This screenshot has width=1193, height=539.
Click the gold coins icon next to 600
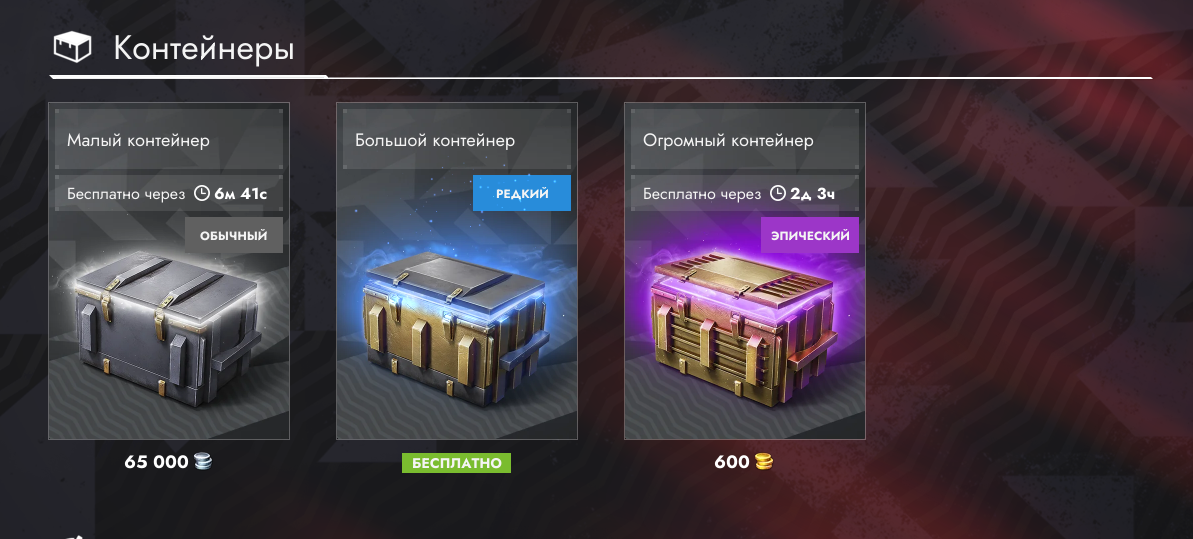point(764,461)
